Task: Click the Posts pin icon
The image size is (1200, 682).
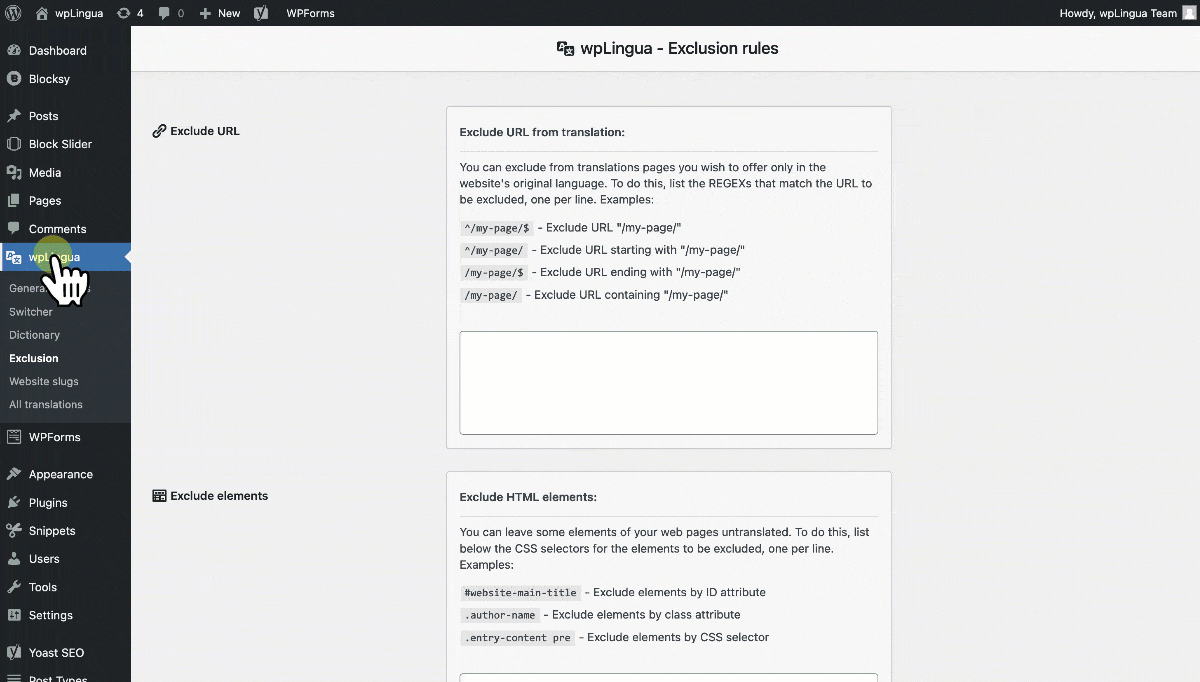Action: [14, 115]
